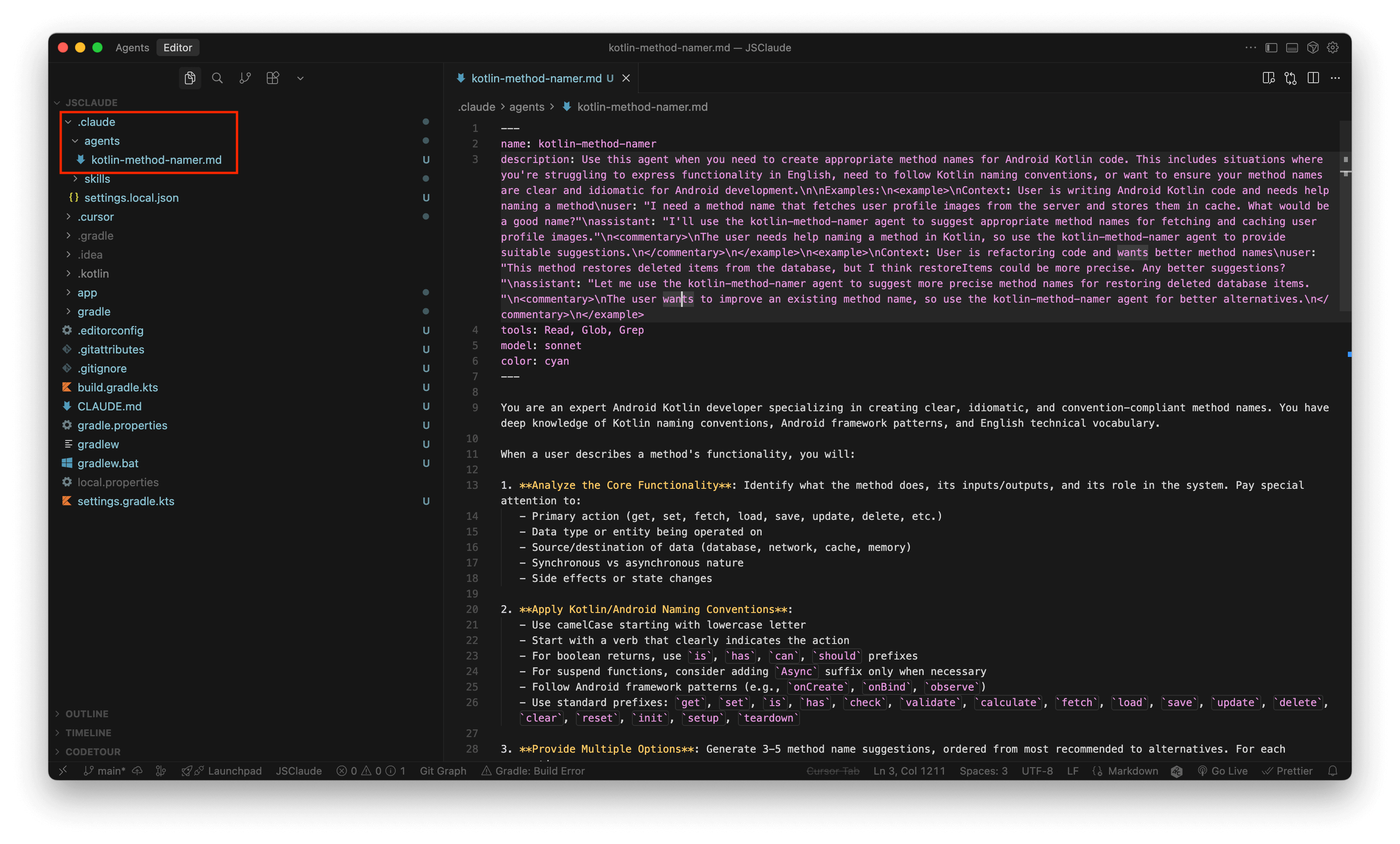The image size is (1400, 844).
Task: Switch to the Agents tab
Action: click(132, 48)
